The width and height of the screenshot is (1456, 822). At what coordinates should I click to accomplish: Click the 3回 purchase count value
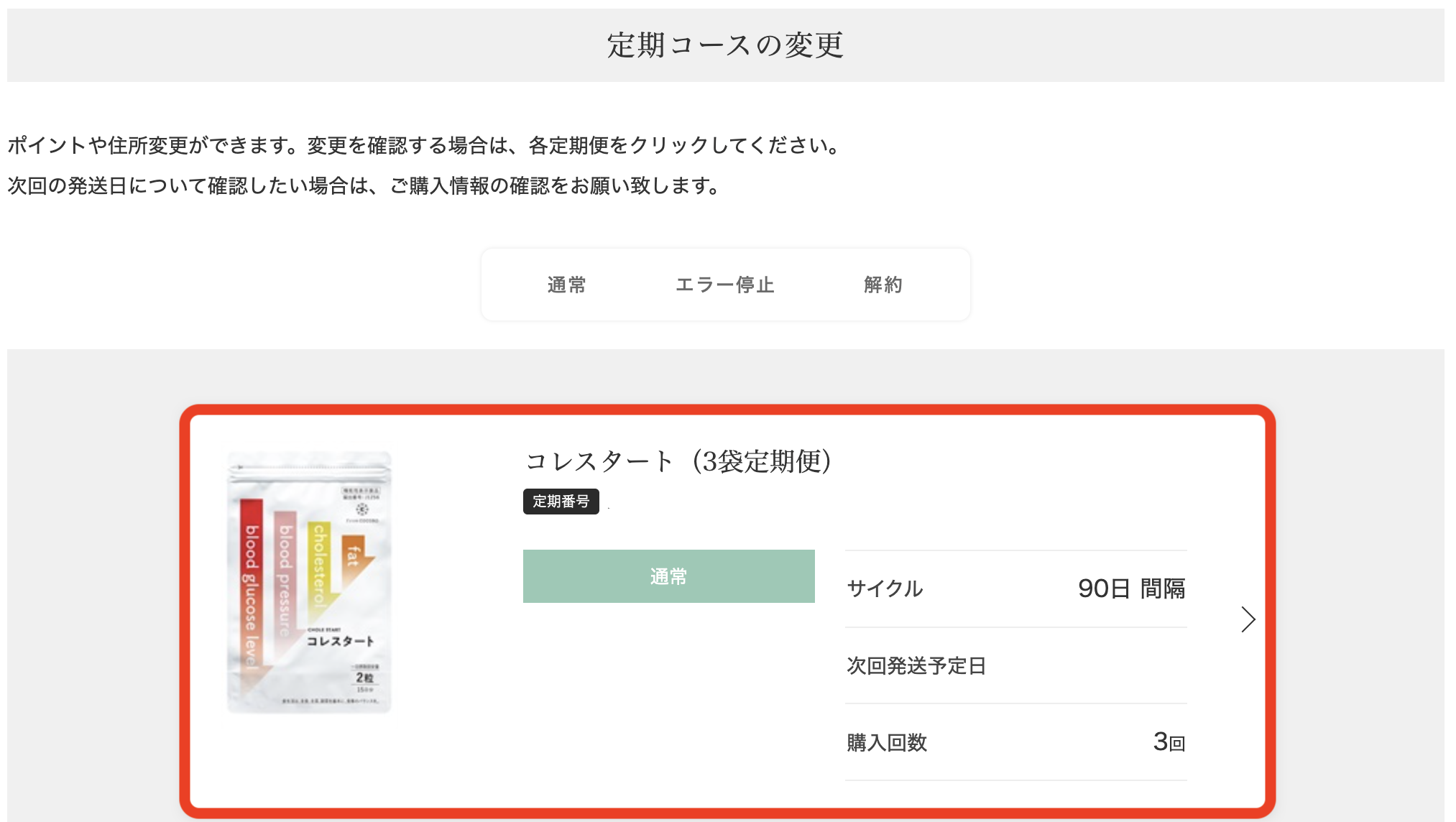[1169, 742]
